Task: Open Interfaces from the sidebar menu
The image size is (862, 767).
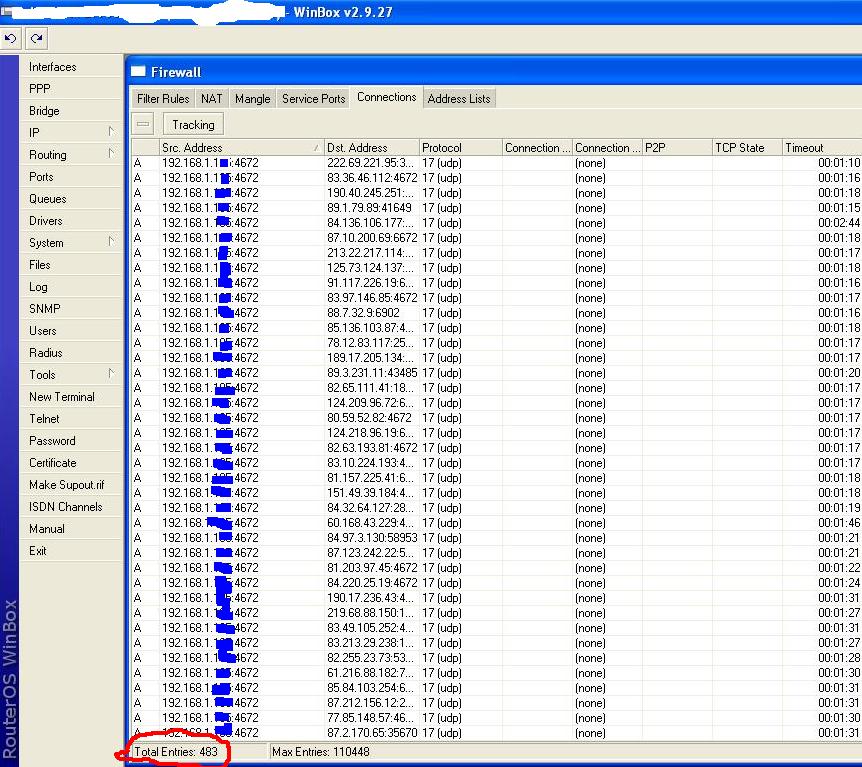Action: (53, 67)
